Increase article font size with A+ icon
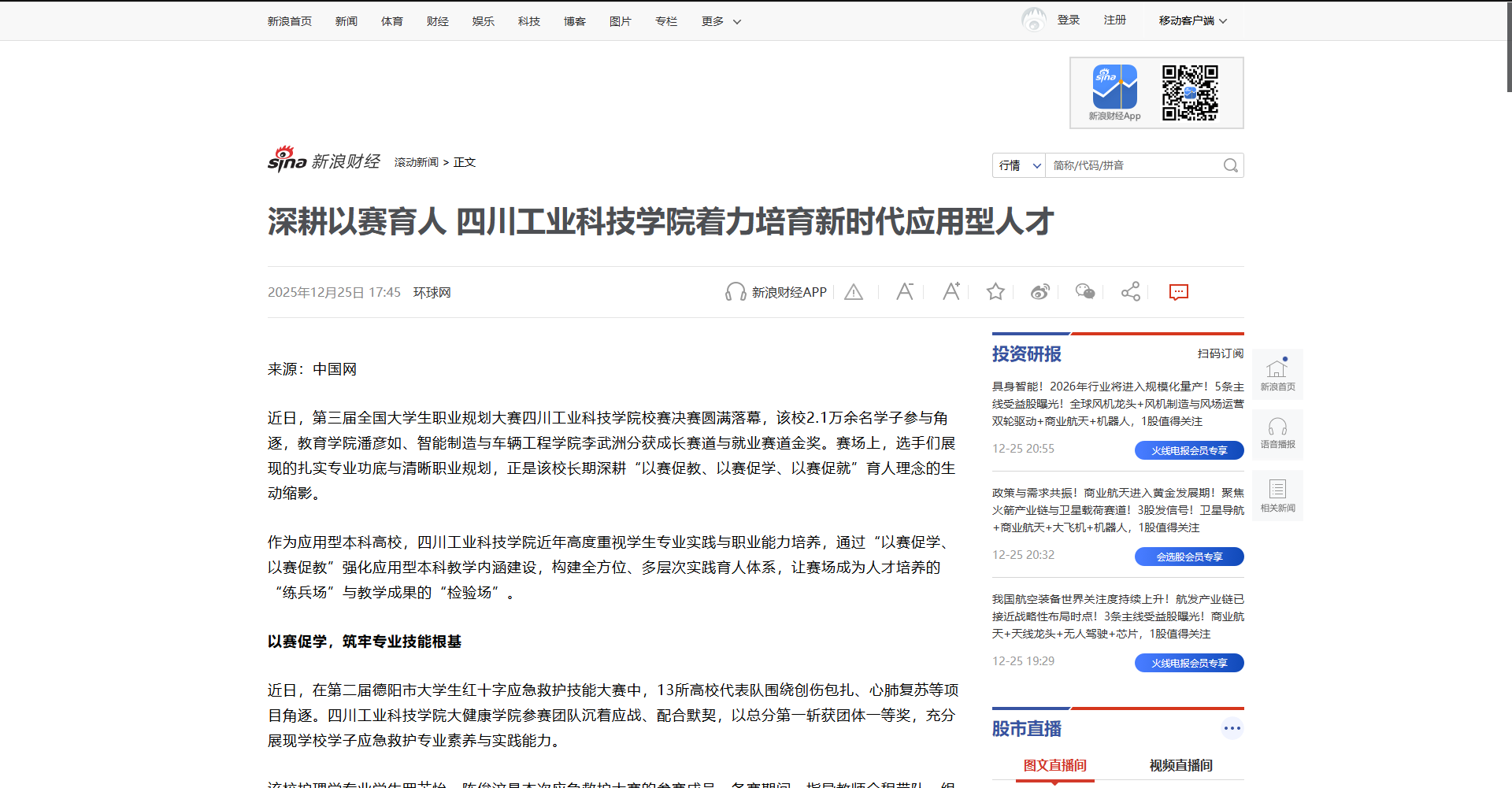Image resolution: width=1512 pixels, height=788 pixels. 951,292
